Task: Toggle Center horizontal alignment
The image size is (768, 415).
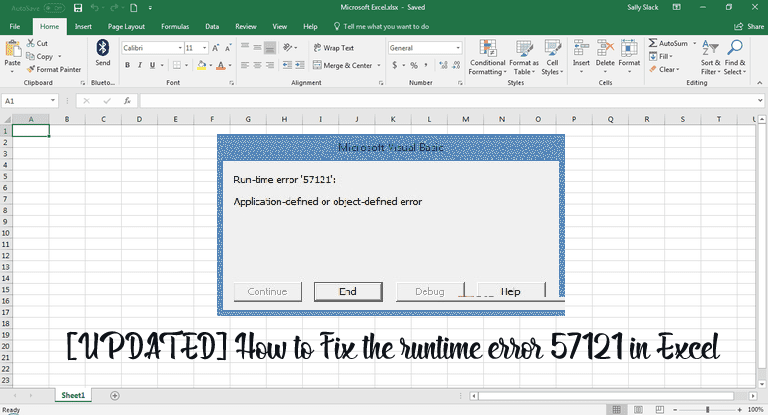Action: click(258, 65)
